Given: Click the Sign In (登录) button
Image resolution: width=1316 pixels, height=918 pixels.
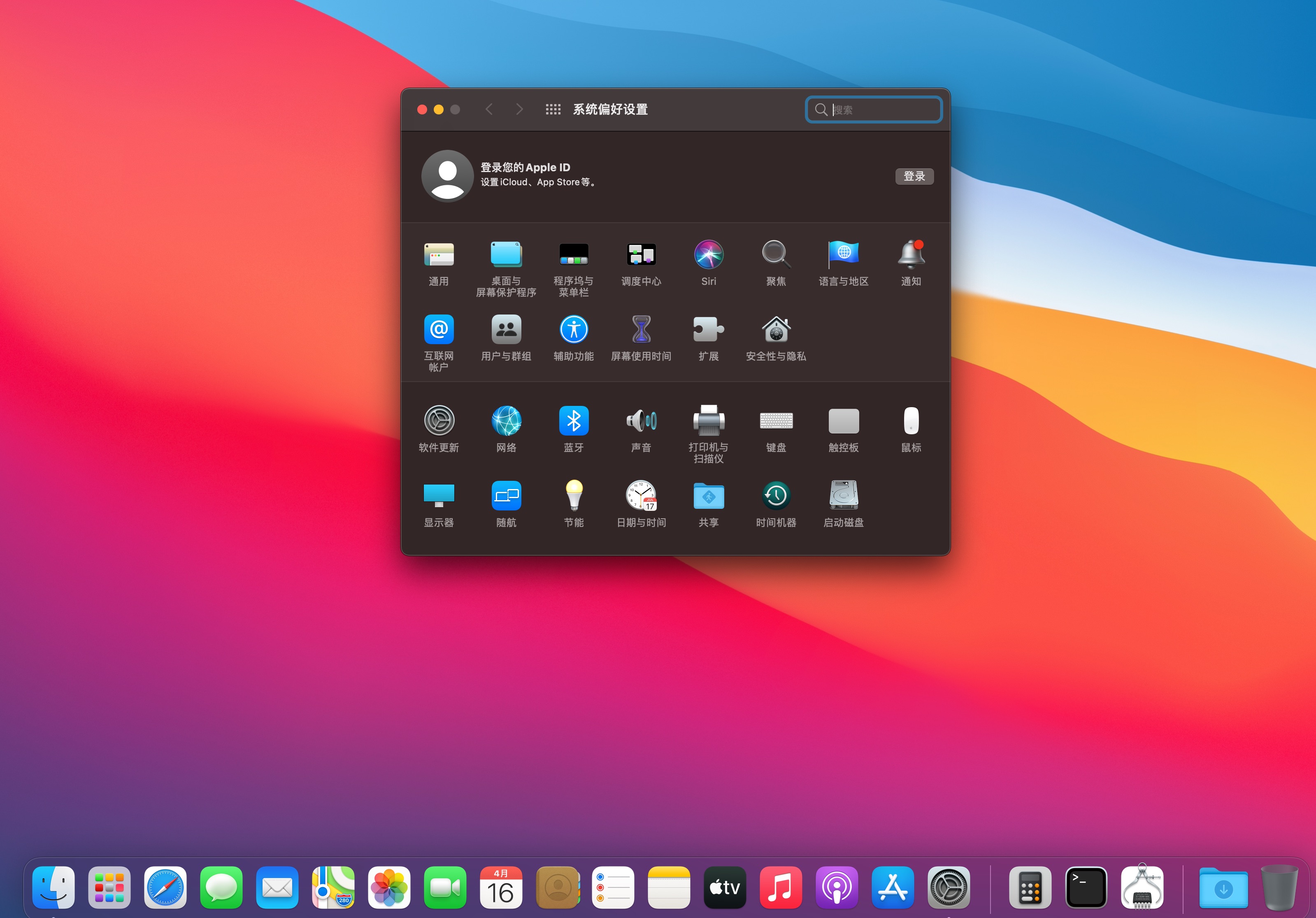Looking at the screenshot, I should pyautogui.click(x=914, y=177).
